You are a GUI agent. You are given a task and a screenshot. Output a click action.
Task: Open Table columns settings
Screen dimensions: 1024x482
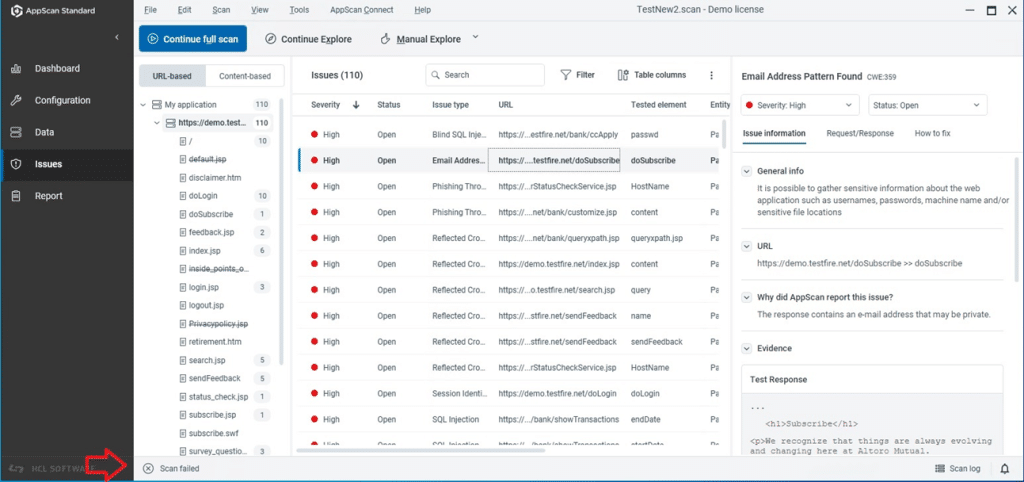tap(652, 75)
